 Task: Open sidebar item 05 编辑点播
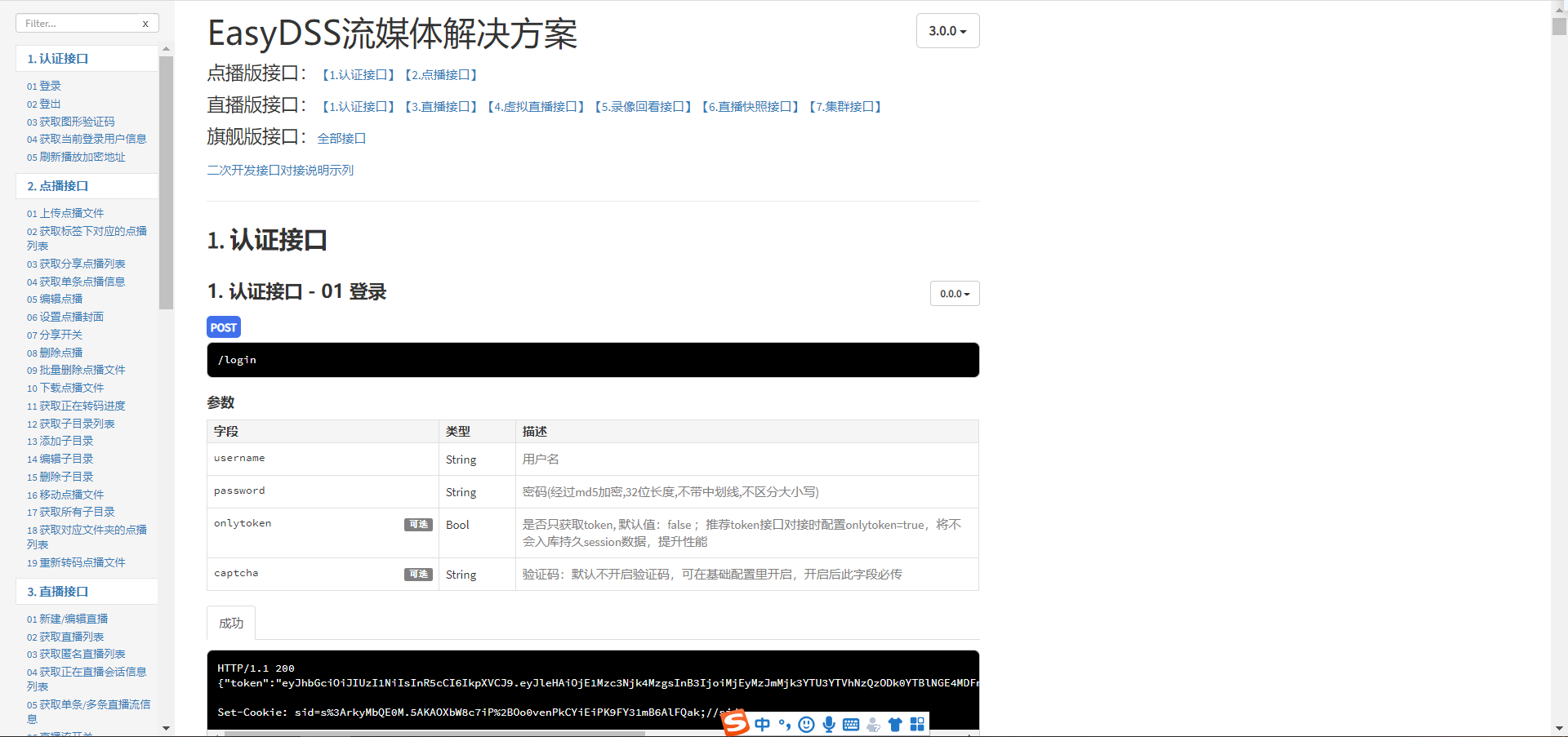(x=55, y=299)
